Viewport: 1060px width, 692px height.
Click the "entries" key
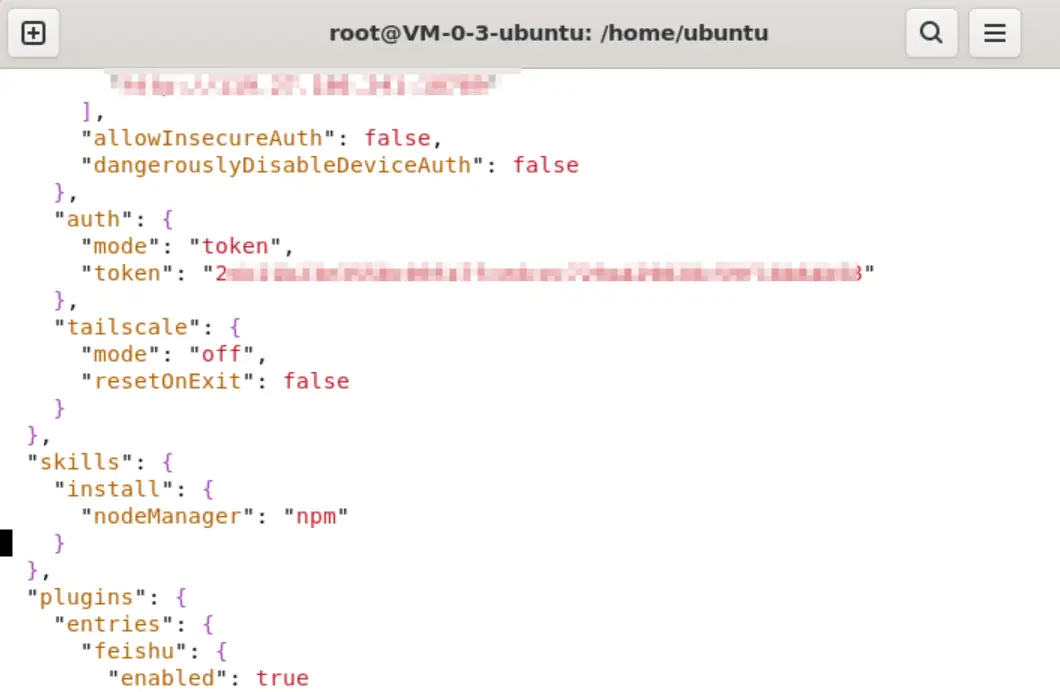pos(114,624)
